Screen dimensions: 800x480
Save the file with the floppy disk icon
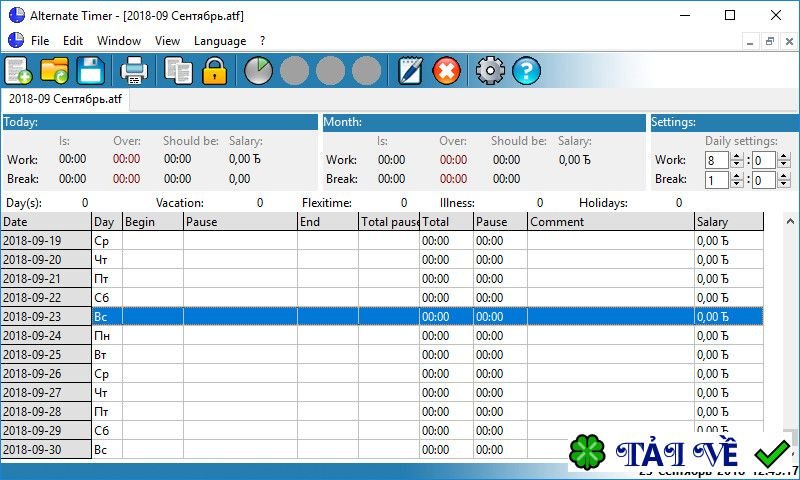(x=92, y=71)
